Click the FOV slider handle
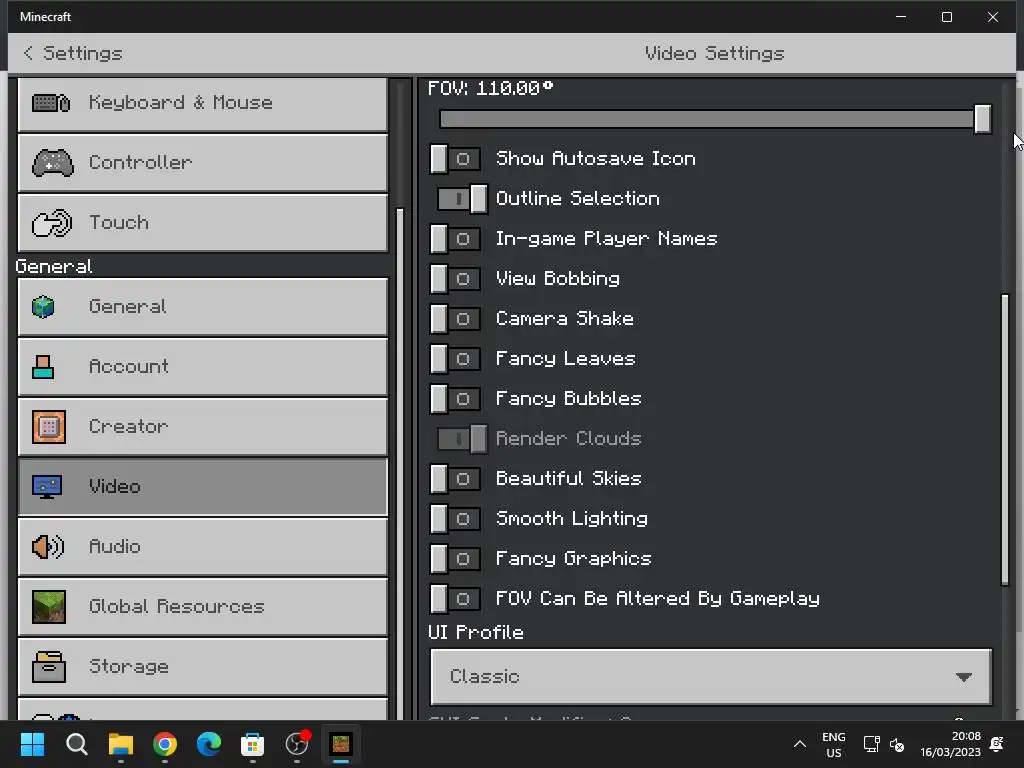 coord(982,119)
